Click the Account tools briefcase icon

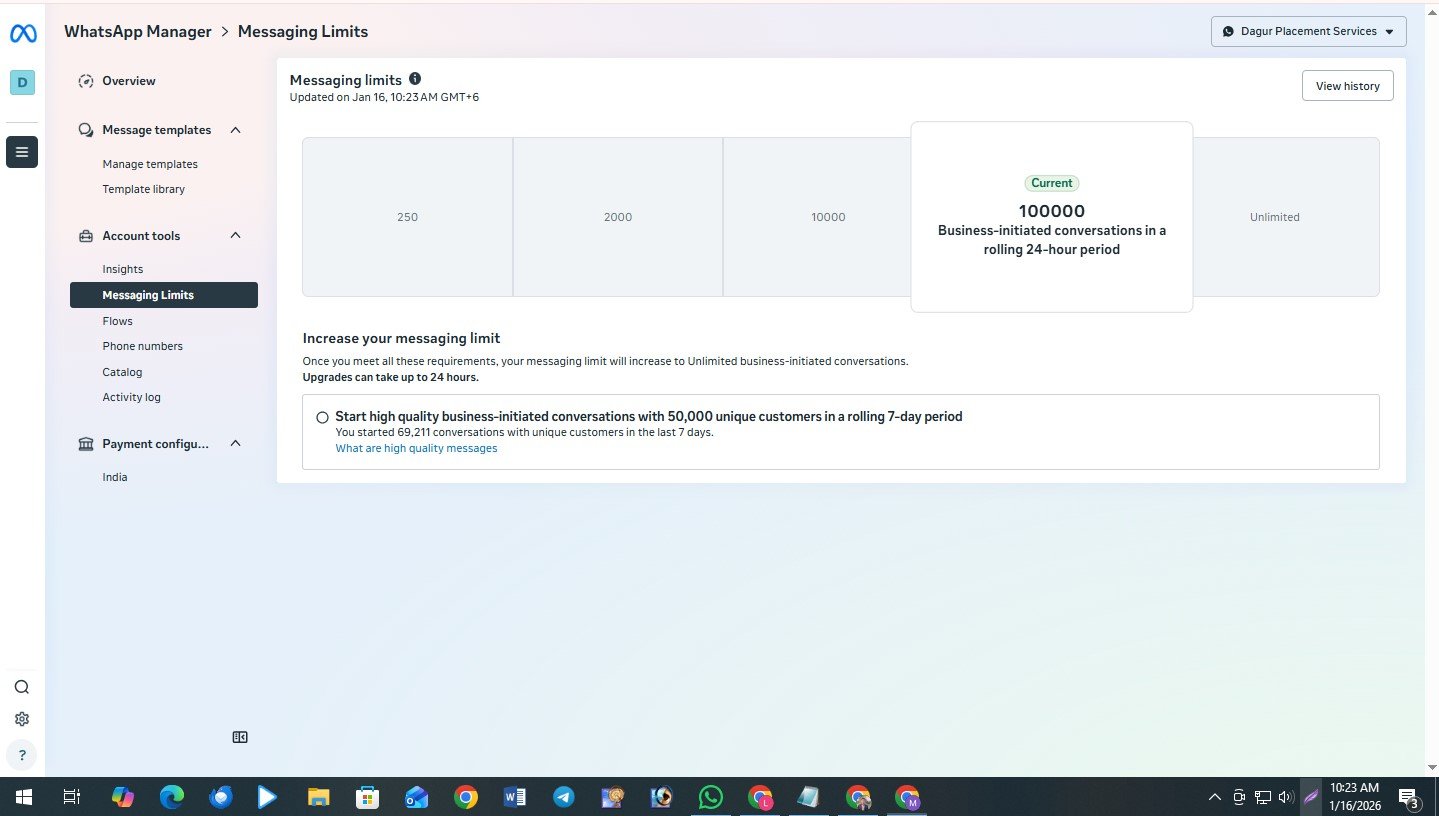pyautogui.click(x=86, y=235)
